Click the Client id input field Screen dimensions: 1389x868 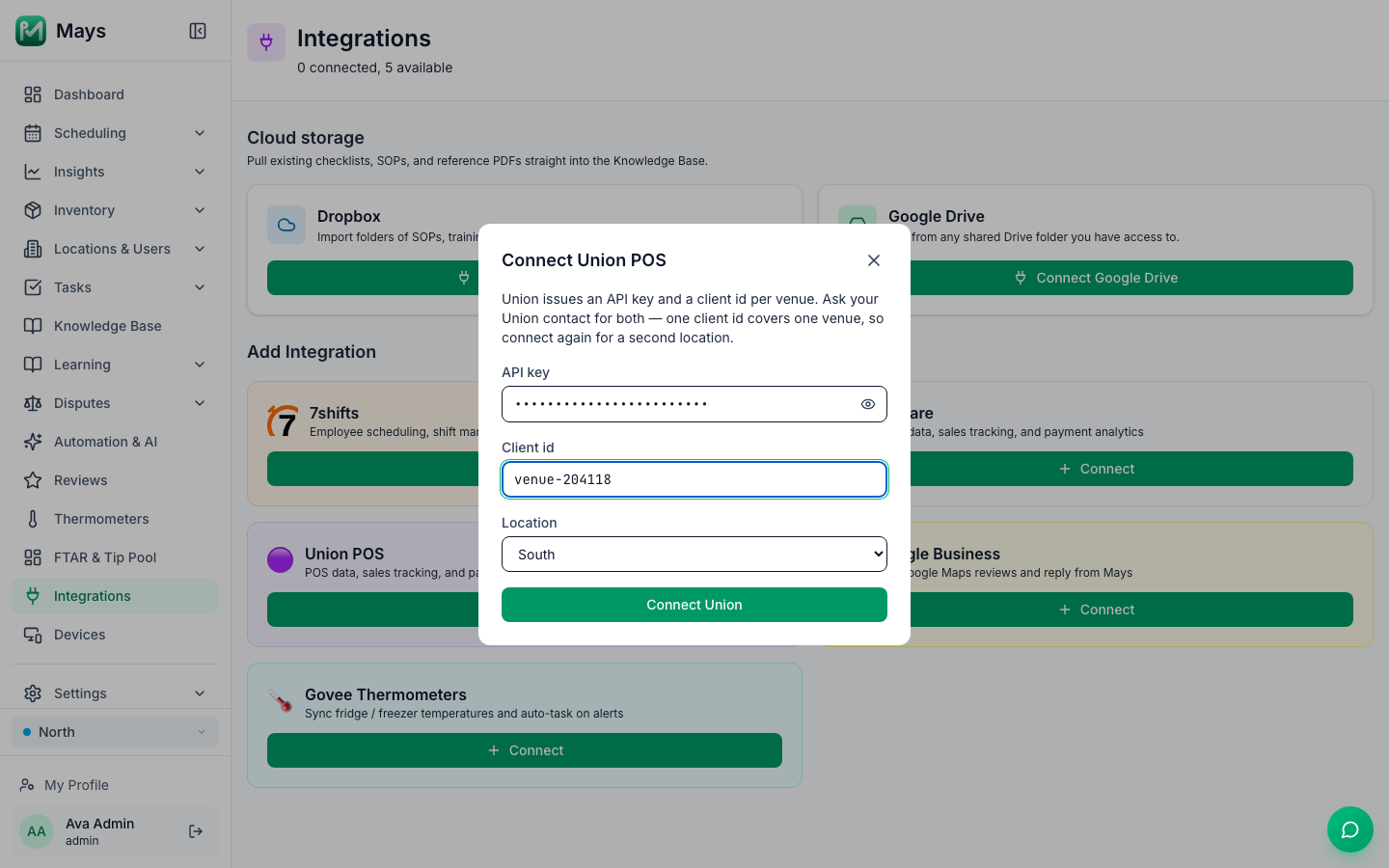pyautogui.click(x=694, y=479)
